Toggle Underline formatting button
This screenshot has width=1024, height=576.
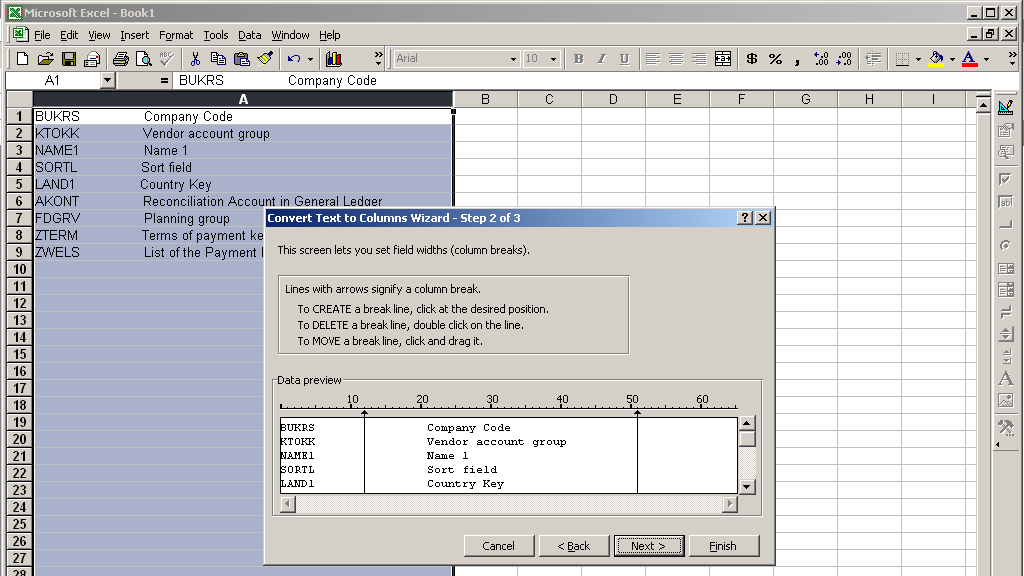tap(624, 59)
